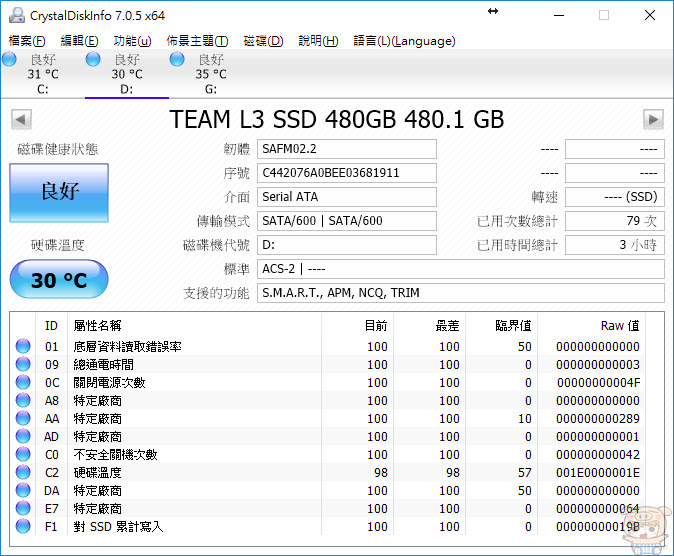Viewport: 674px width, 556px height.
Task: Close the CrystalDiskInfo window
Action: pos(650,15)
